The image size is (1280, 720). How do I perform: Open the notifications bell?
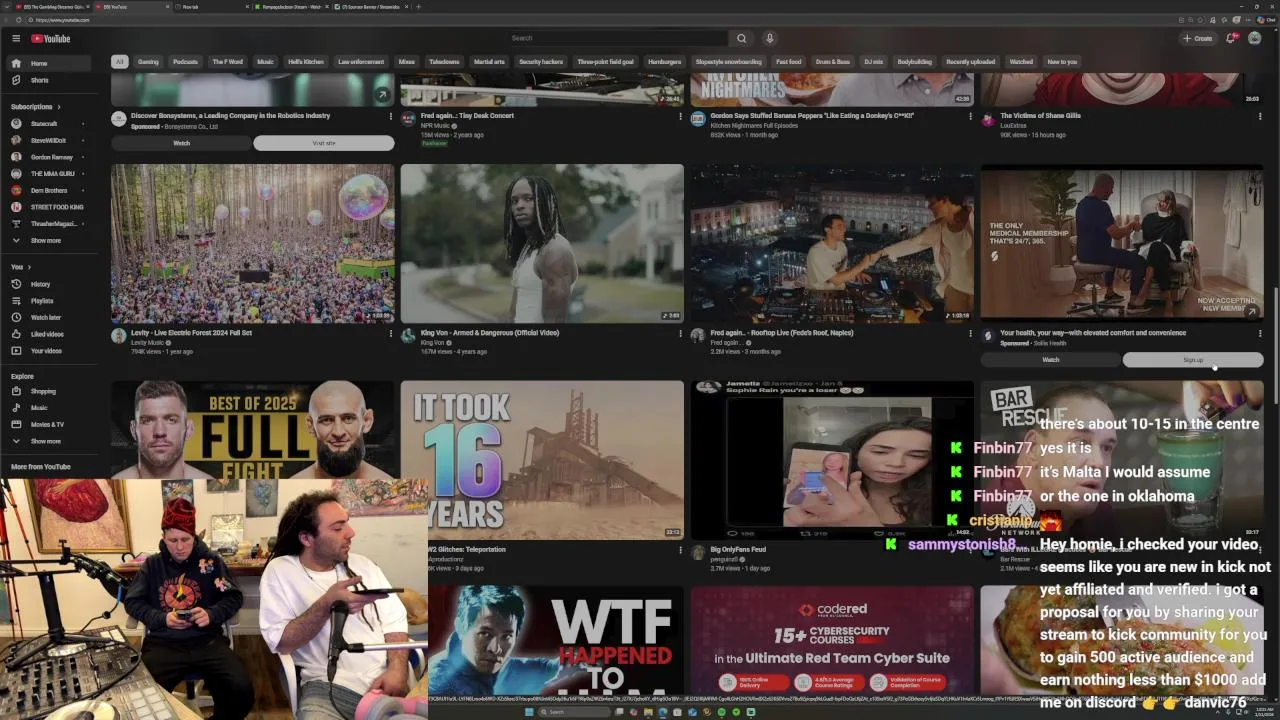(1231, 38)
